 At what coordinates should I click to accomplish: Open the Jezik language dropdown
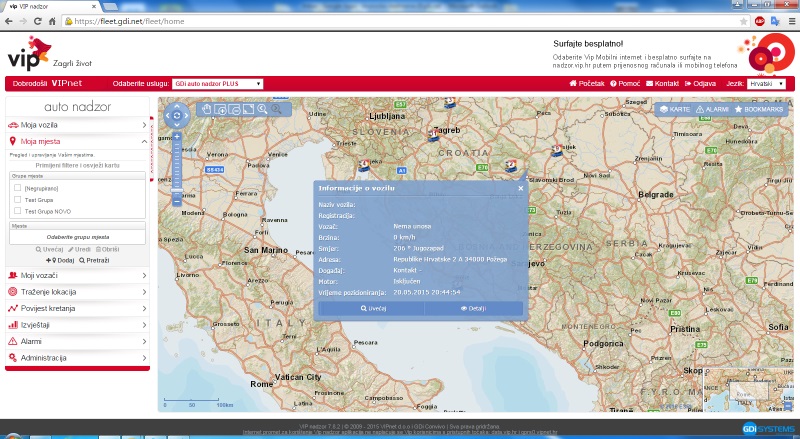tap(766, 84)
